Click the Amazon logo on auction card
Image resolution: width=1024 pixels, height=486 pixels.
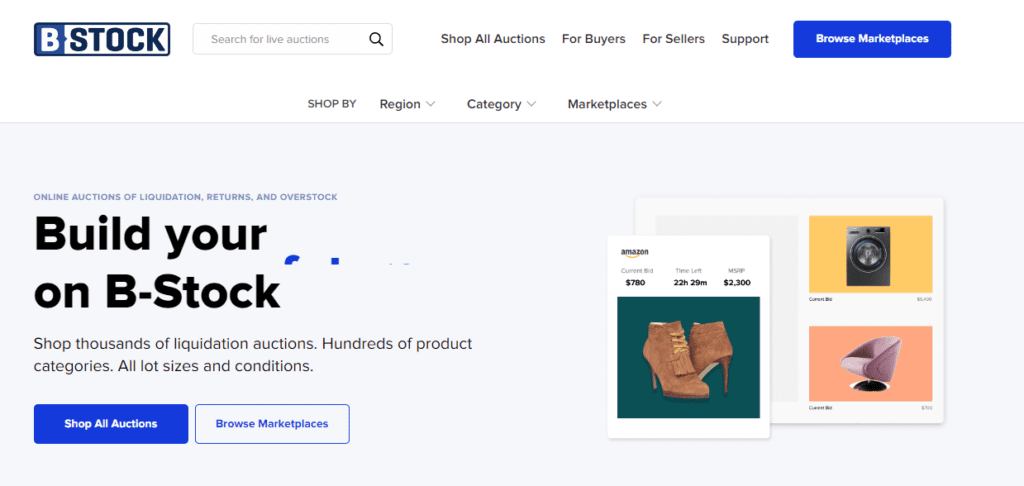[x=634, y=253]
